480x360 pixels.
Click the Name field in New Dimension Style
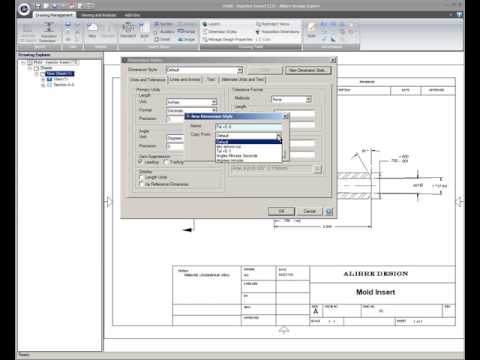click(248, 127)
